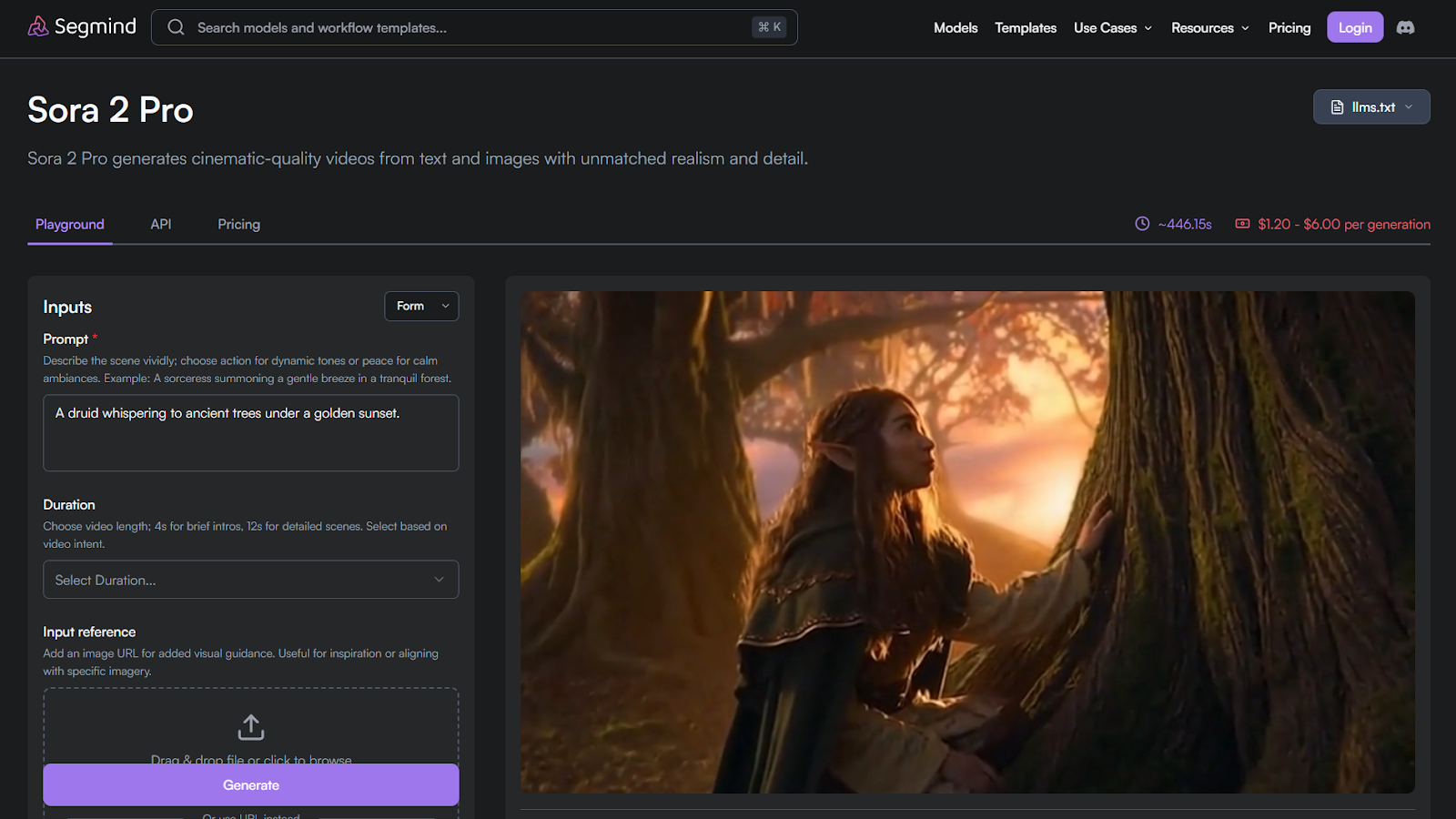This screenshot has height=819, width=1456.
Task: Click the "~446.15s" generation time text
Action: [1185, 224]
